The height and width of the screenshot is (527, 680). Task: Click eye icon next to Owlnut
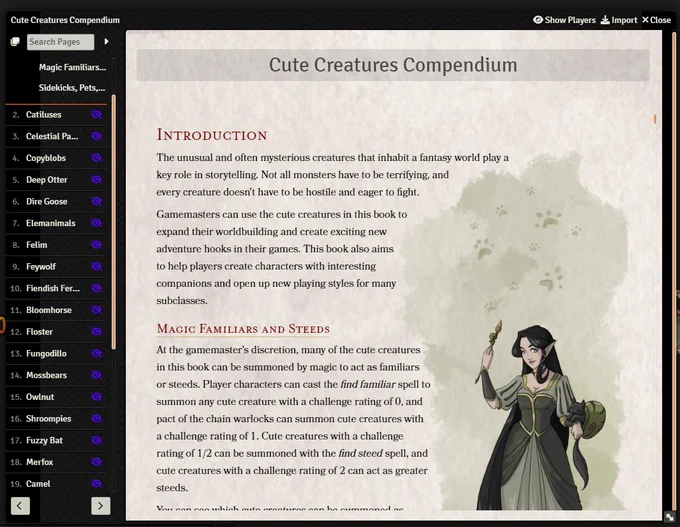pyautogui.click(x=96, y=397)
